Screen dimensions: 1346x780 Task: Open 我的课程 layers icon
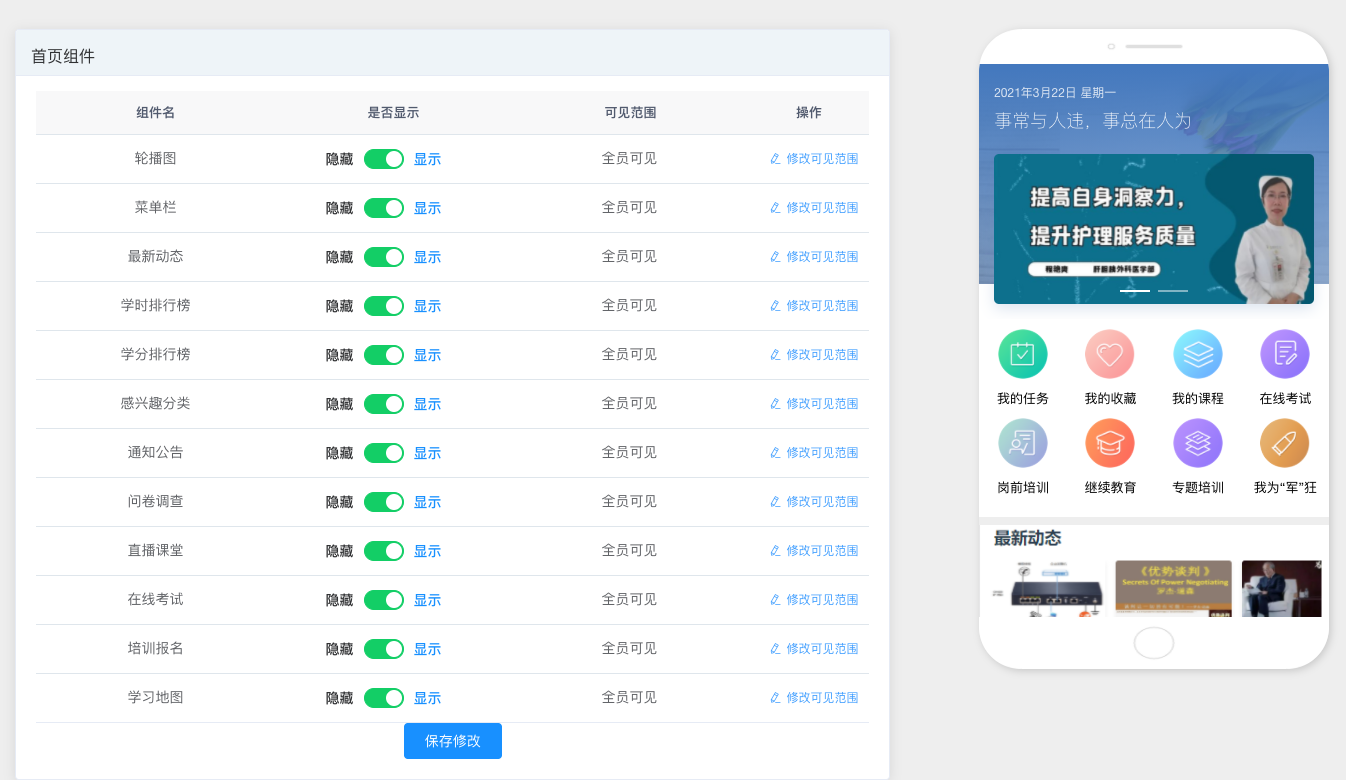[1197, 354]
